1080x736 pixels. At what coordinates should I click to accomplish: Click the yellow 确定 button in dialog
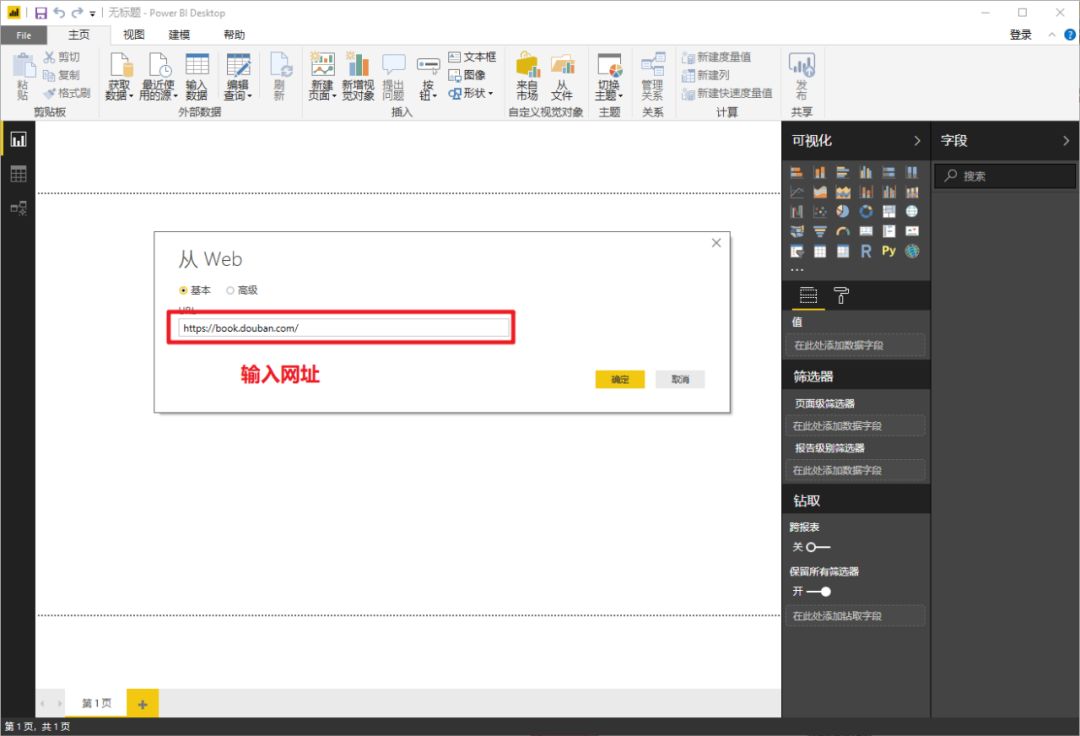pos(620,379)
